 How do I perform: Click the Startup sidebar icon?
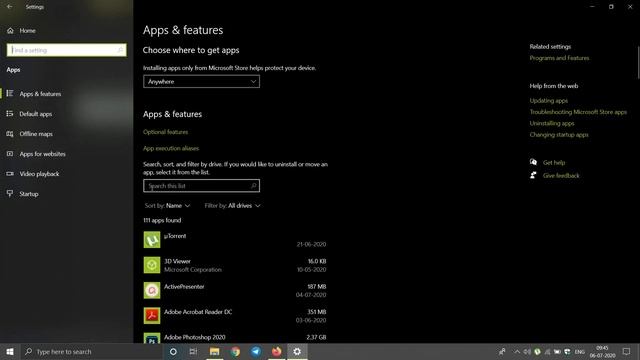click(x=10, y=193)
